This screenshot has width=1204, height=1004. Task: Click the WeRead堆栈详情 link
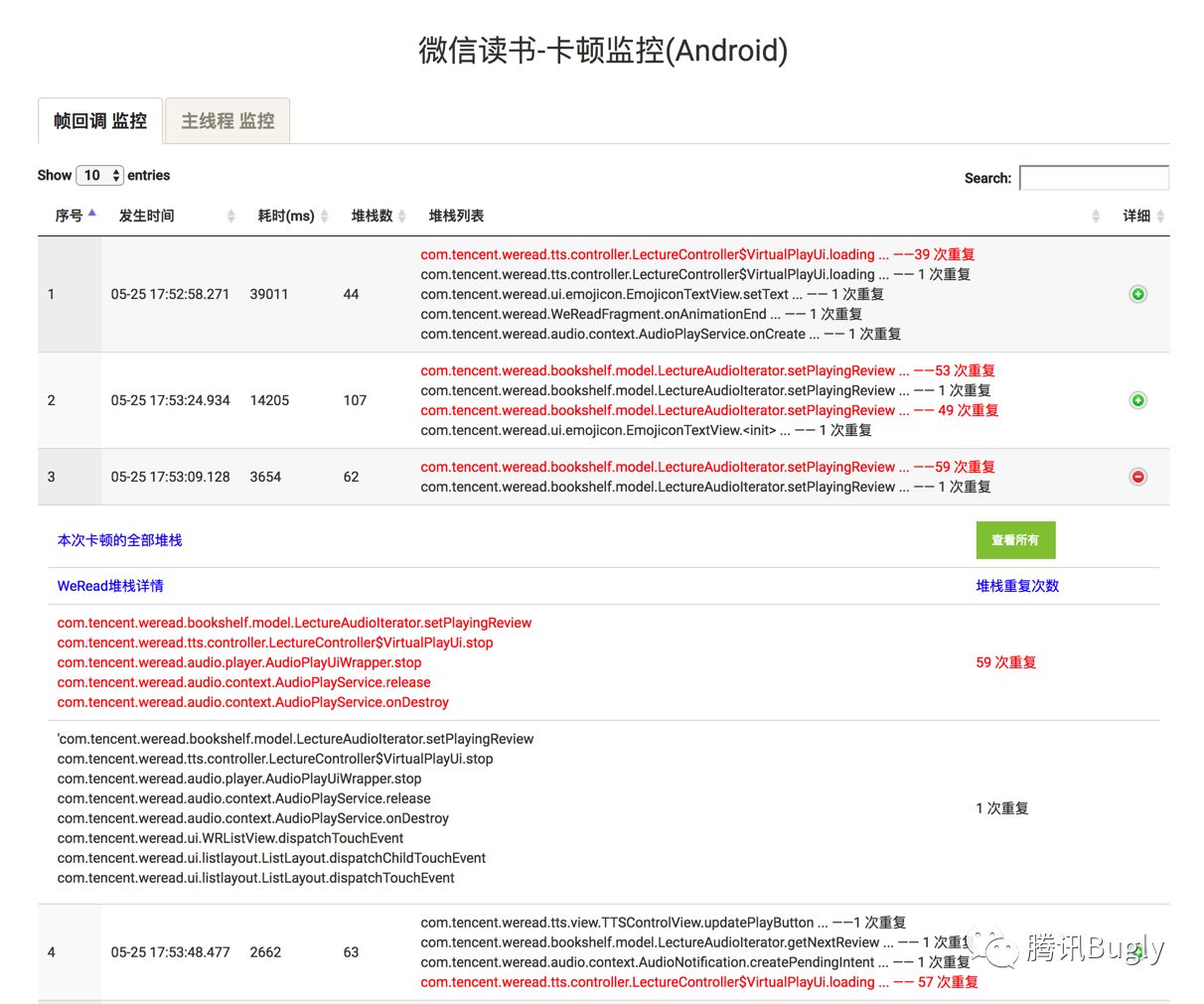(x=109, y=586)
